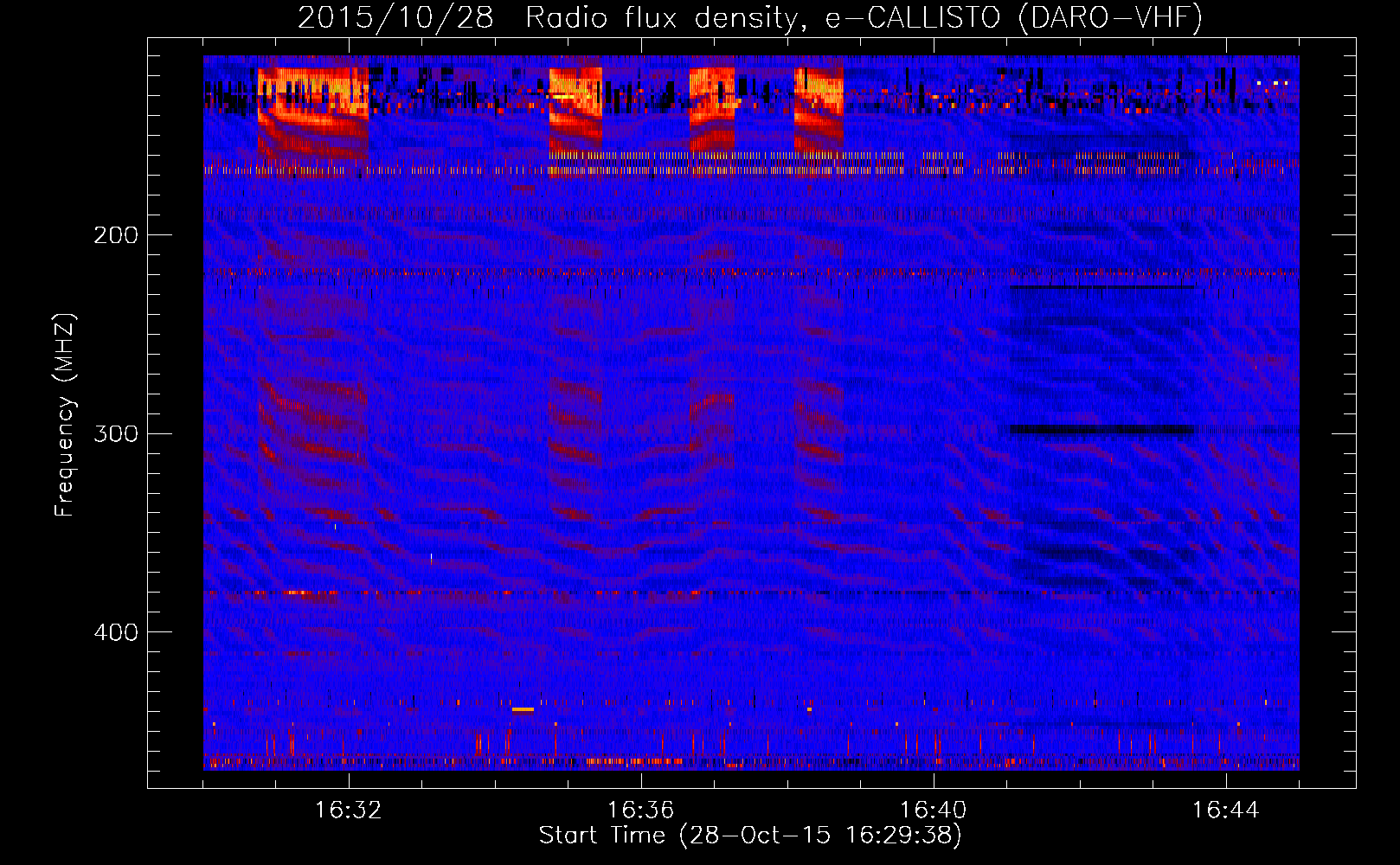Click the 16:40 time tick label

click(x=933, y=810)
